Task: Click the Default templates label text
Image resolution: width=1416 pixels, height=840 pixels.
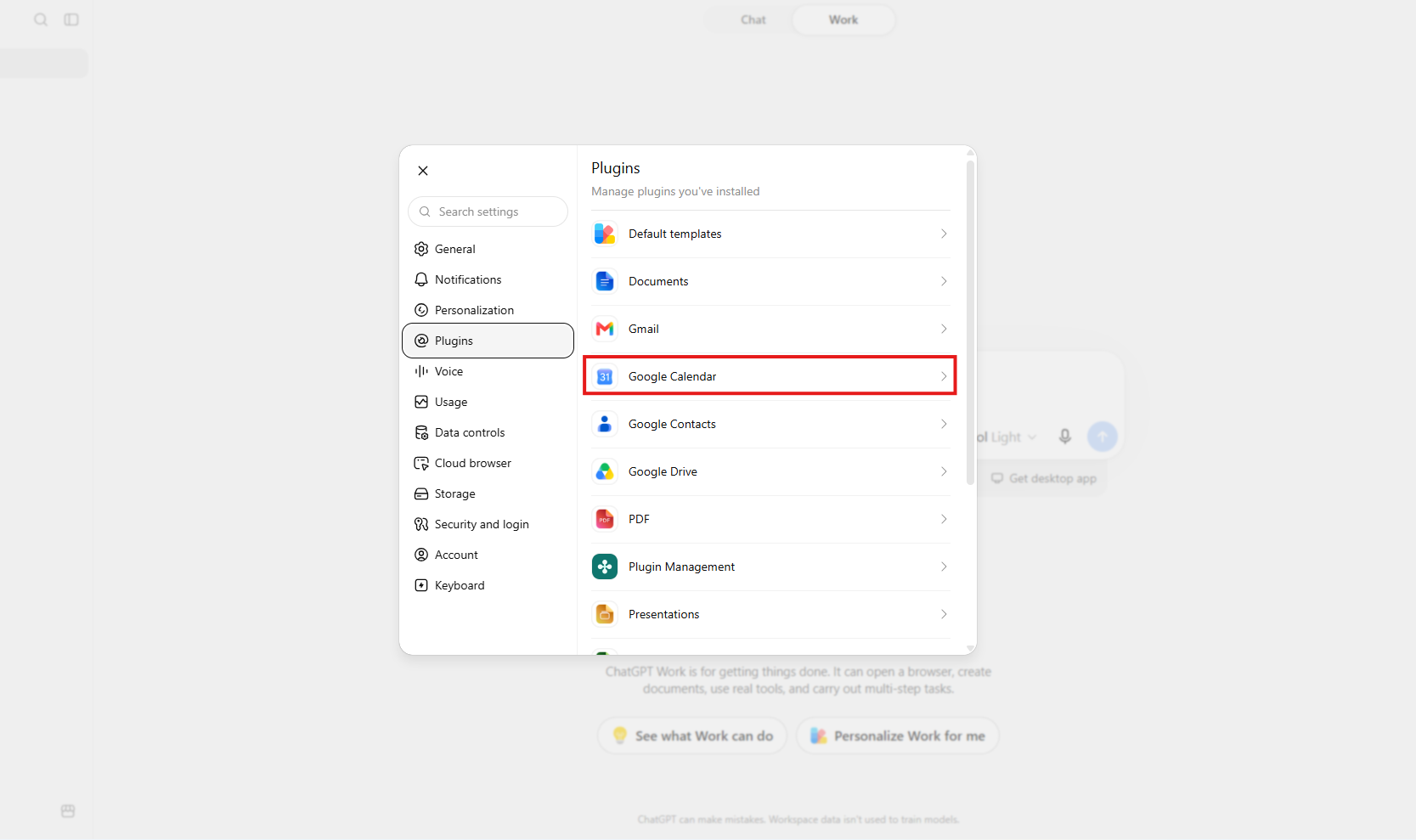Action: click(674, 234)
